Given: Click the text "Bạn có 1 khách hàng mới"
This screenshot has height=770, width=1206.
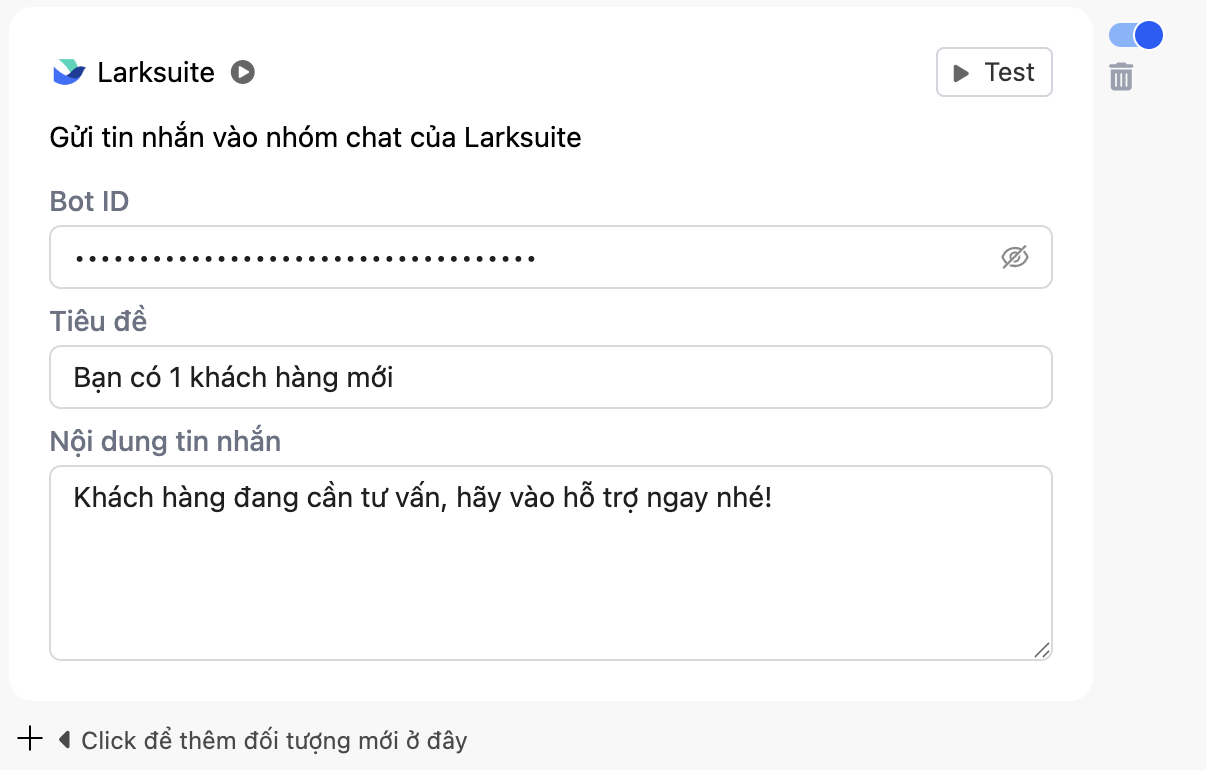Looking at the screenshot, I should pyautogui.click(x=234, y=377).
